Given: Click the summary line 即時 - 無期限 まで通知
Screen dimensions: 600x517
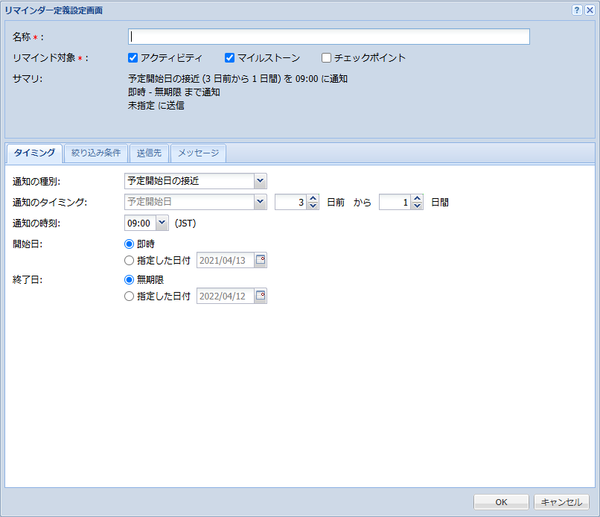Looking at the screenshot, I should [x=174, y=92].
